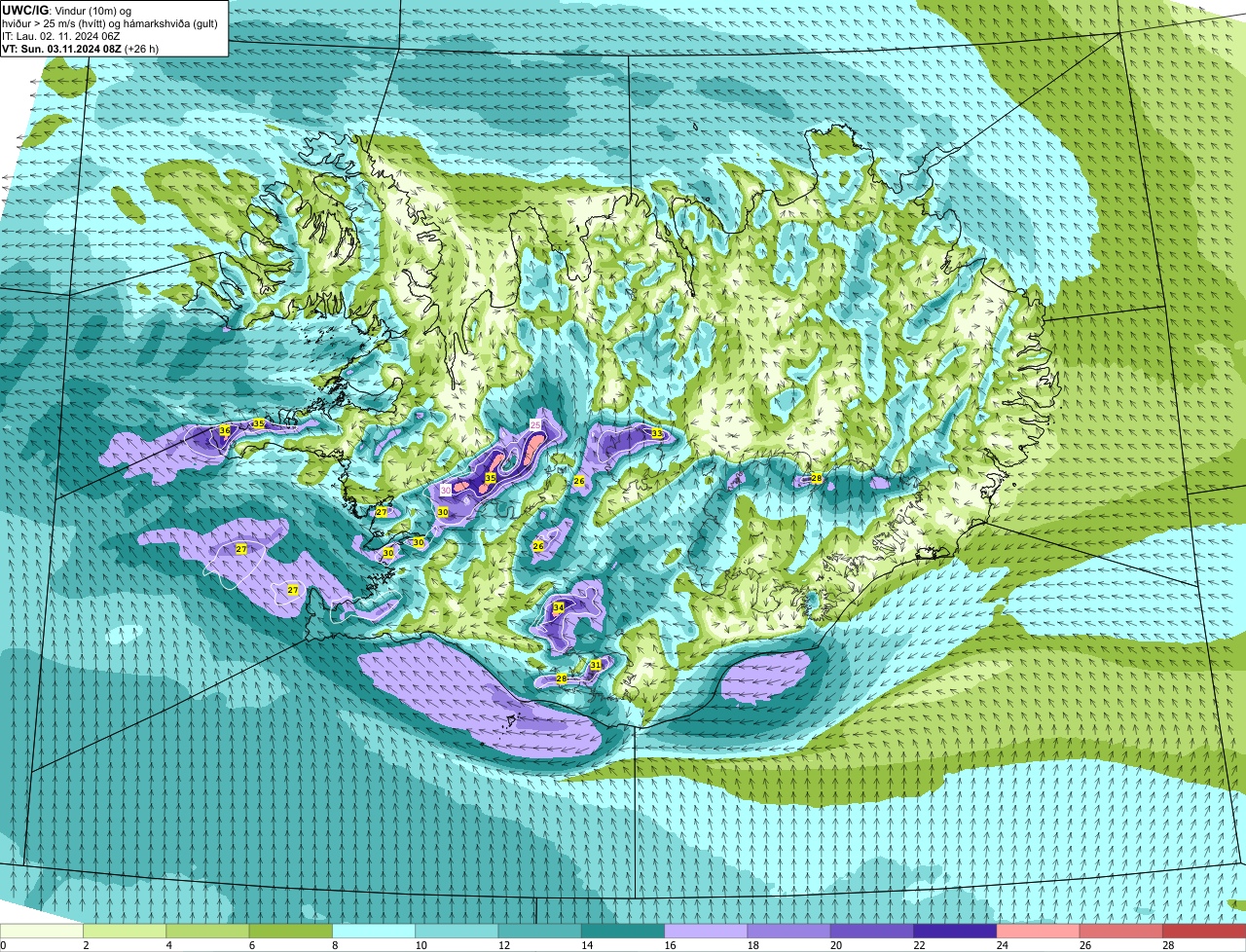
Task: Click the 2–4 m/s light green legend swatch
Action: point(125,932)
